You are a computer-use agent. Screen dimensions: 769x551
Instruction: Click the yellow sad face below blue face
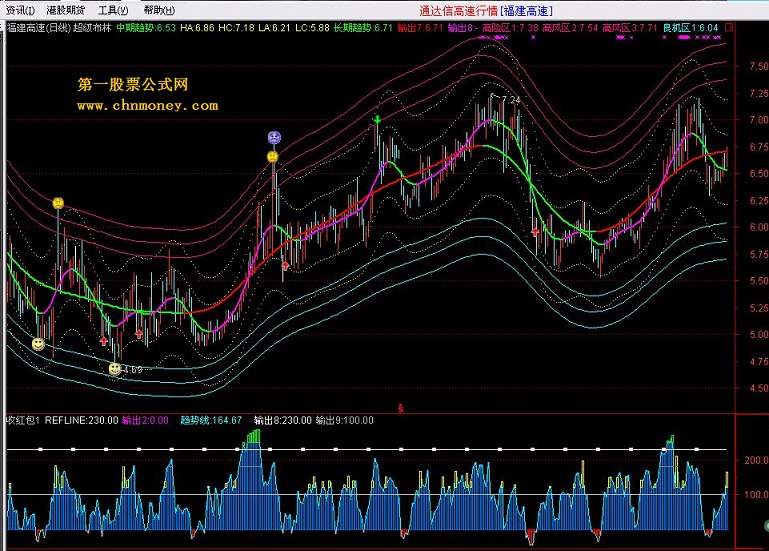coord(273,157)
